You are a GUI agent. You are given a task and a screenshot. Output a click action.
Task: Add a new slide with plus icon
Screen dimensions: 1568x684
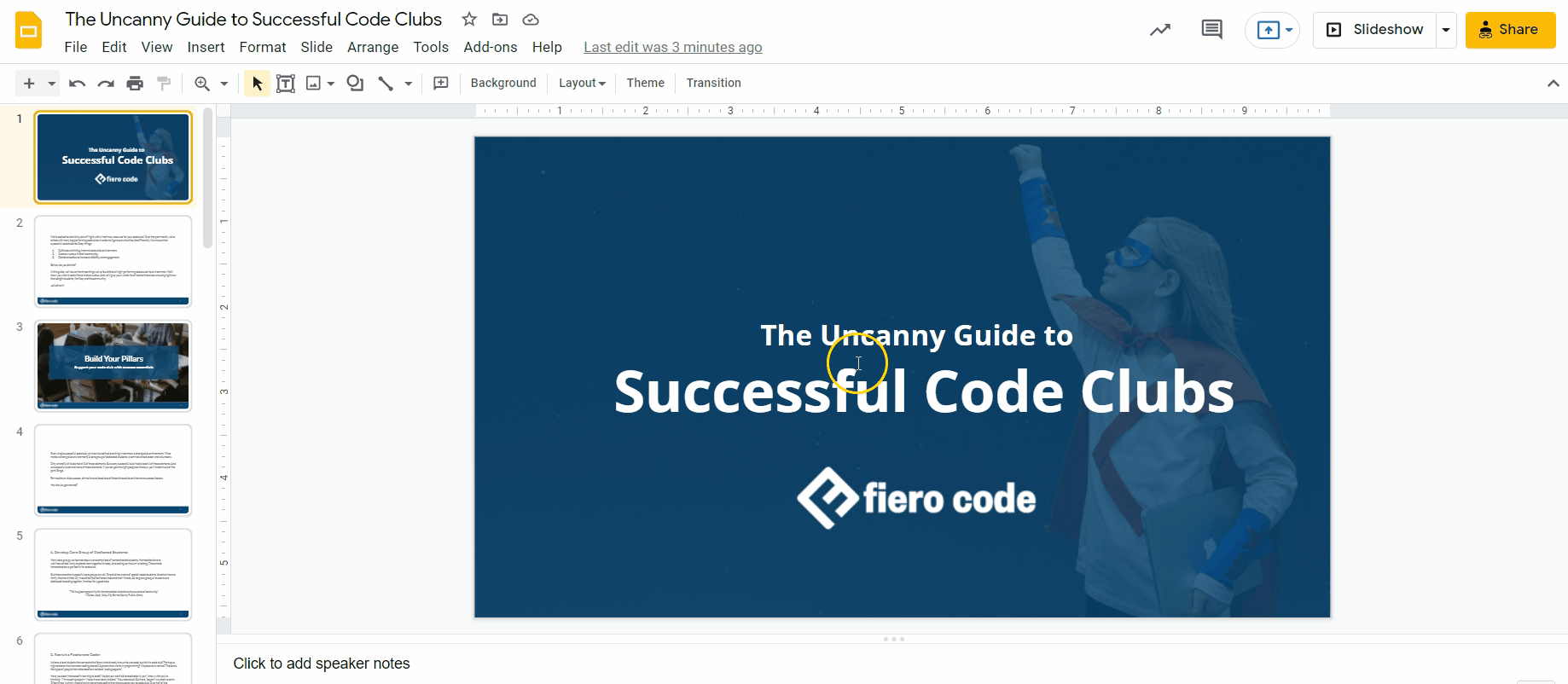click(x=29, y=83)
